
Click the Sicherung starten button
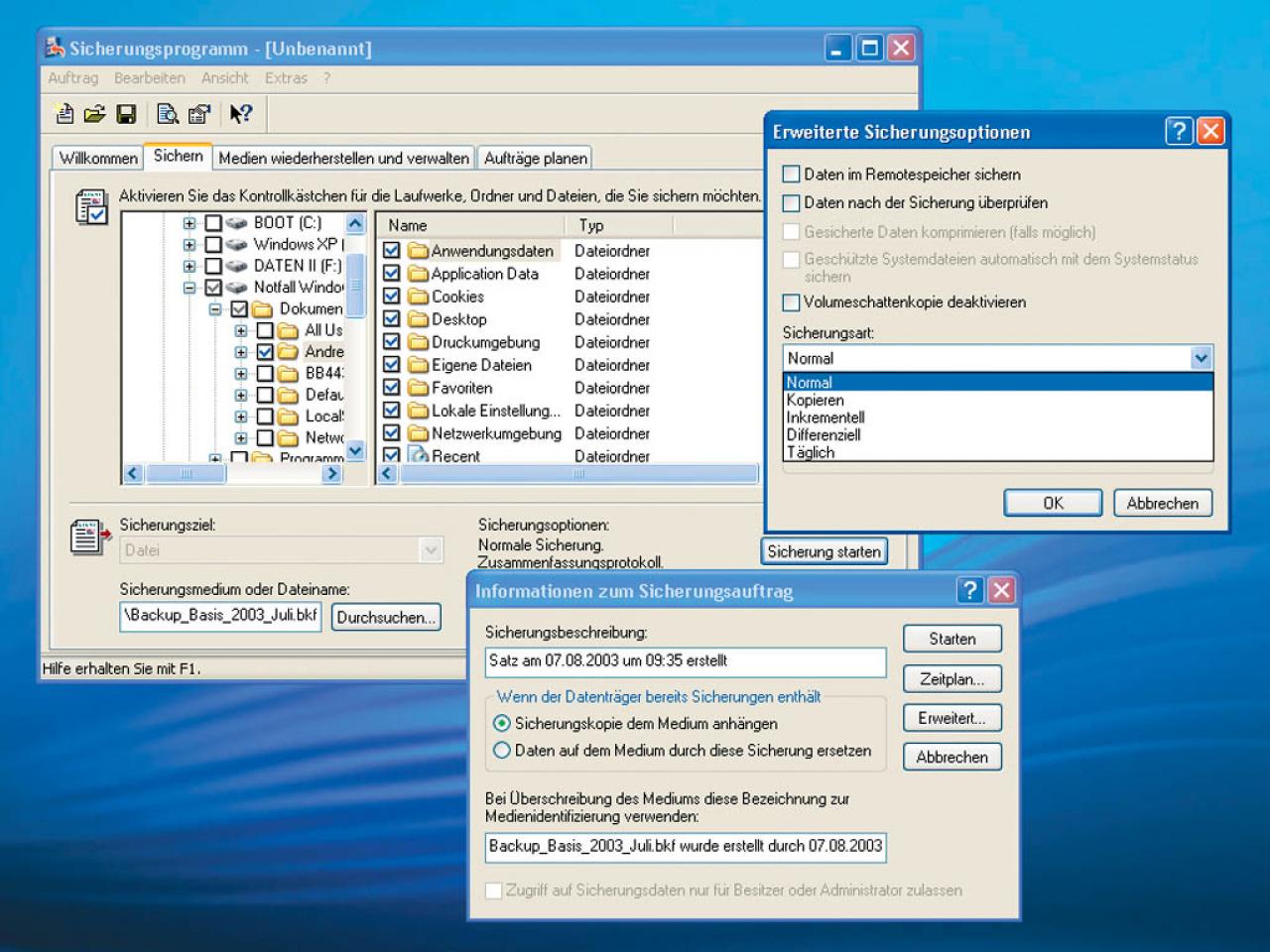click(824, 552)
